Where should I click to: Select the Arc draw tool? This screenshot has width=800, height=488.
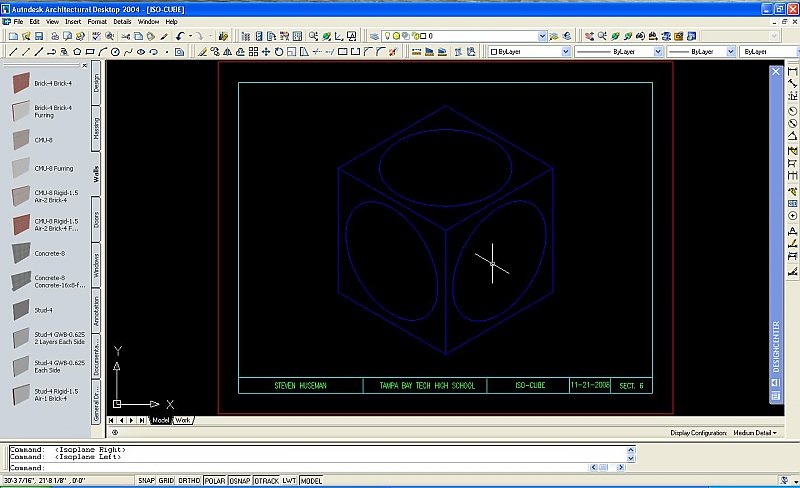click(103, 52)
